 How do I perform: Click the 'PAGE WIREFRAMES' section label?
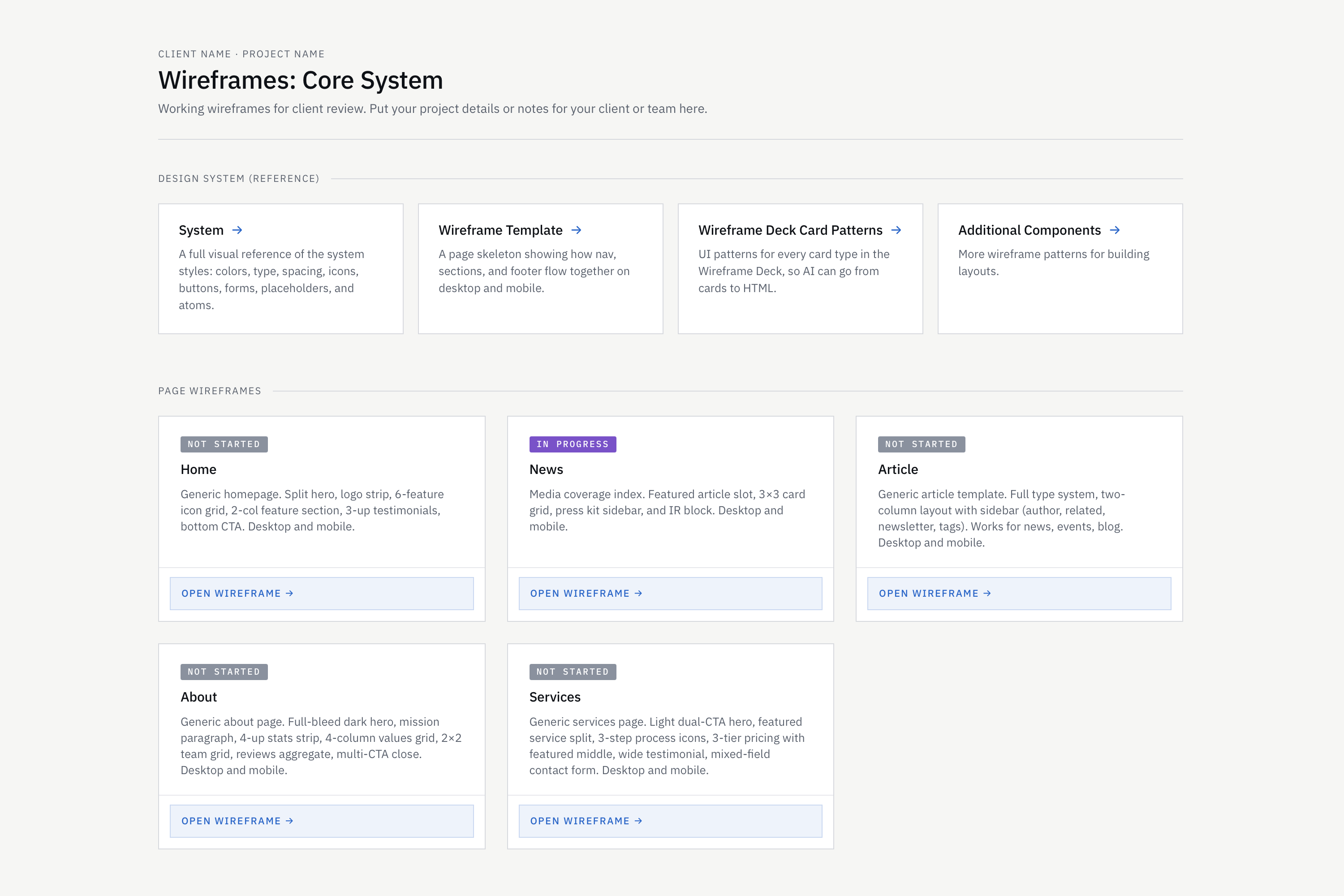(x=210, y=392)
